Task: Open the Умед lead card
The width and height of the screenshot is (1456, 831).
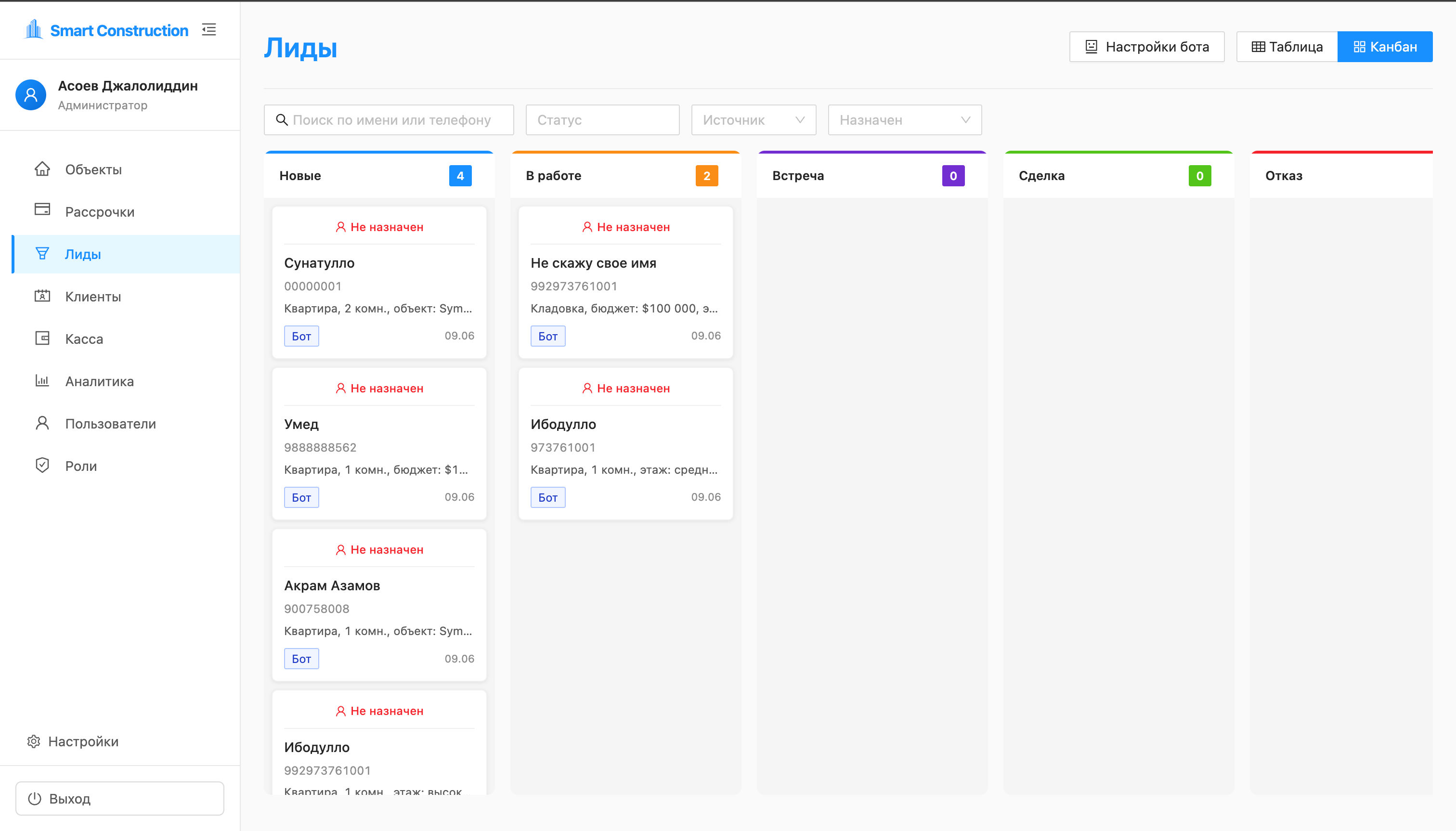Action: pos(379,444)
